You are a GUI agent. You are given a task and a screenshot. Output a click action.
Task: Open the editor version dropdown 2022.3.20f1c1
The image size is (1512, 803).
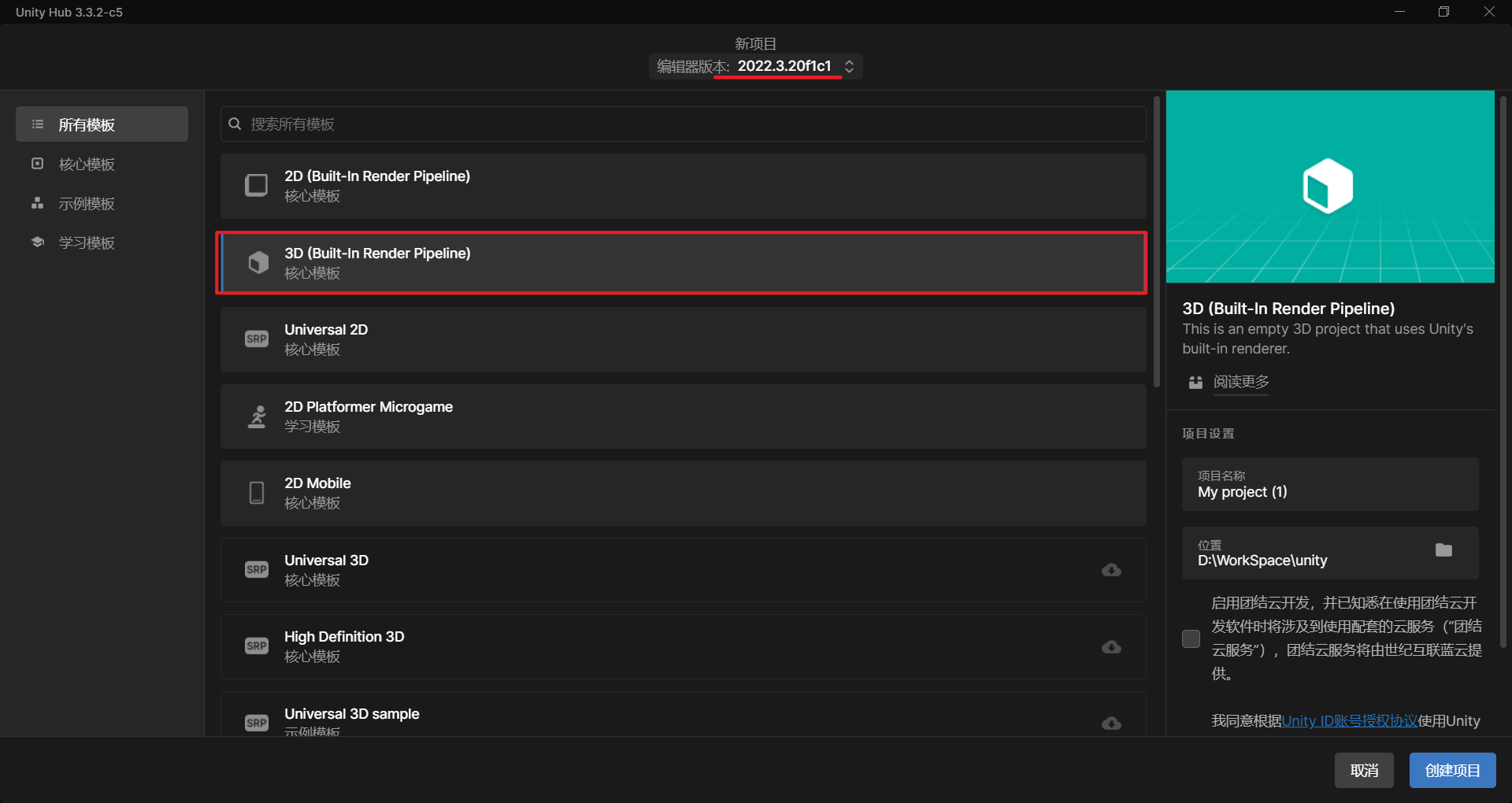(794, 66)
